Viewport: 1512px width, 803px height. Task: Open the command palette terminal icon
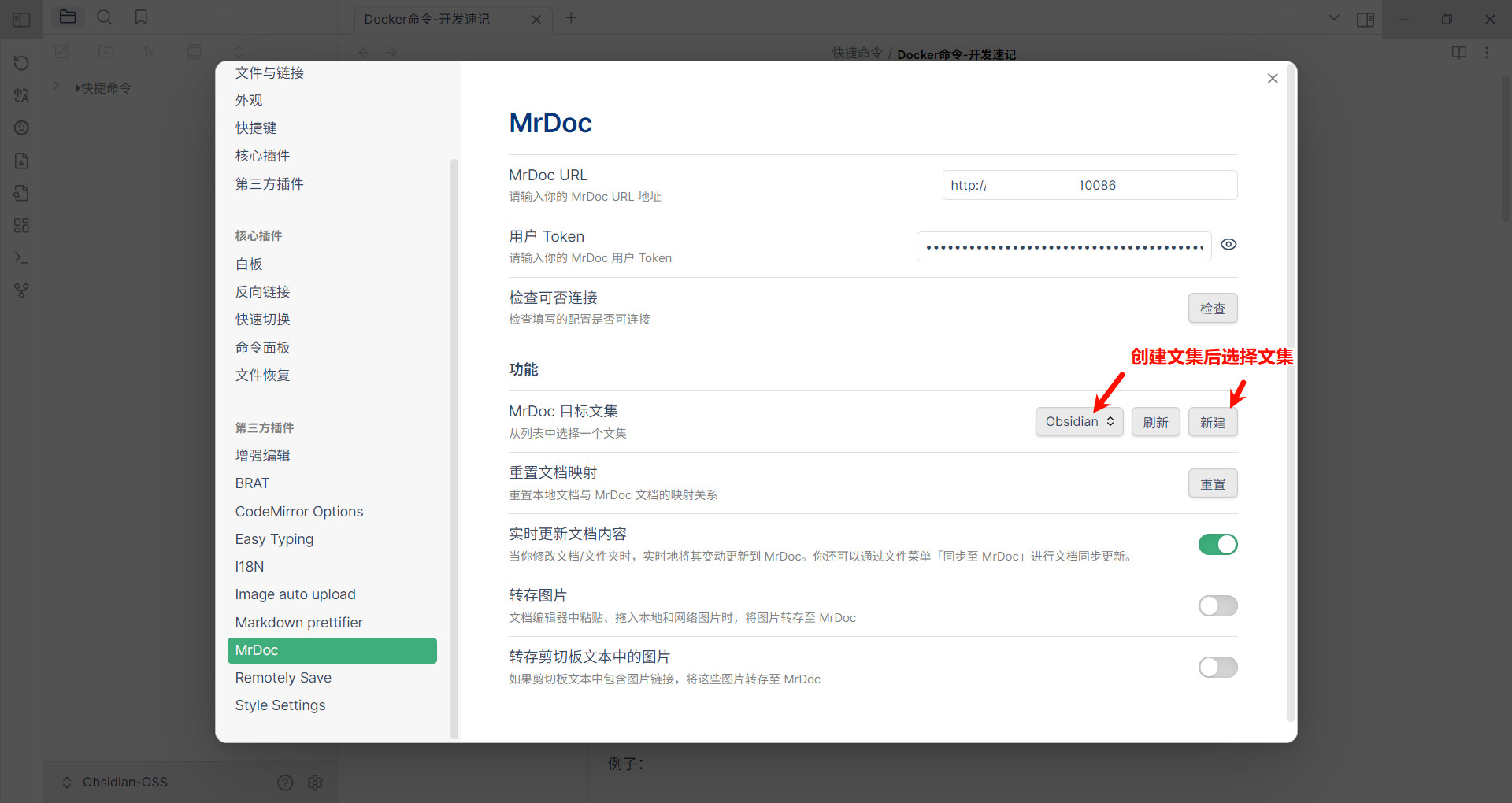point(21,257)
